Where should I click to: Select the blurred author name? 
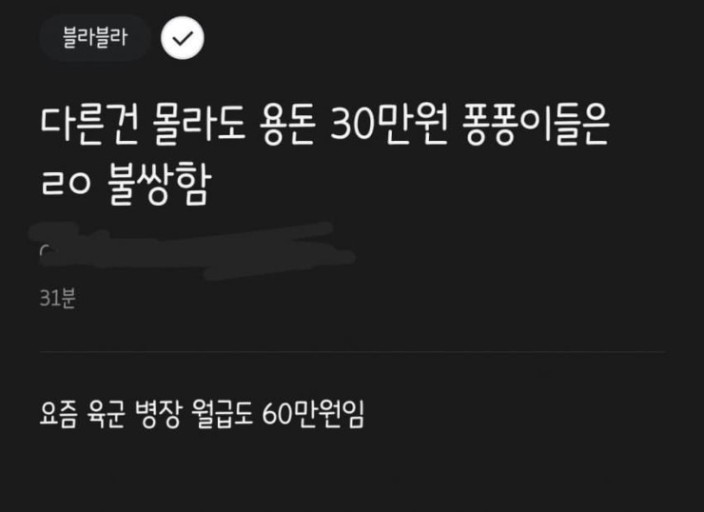(193, 251)
